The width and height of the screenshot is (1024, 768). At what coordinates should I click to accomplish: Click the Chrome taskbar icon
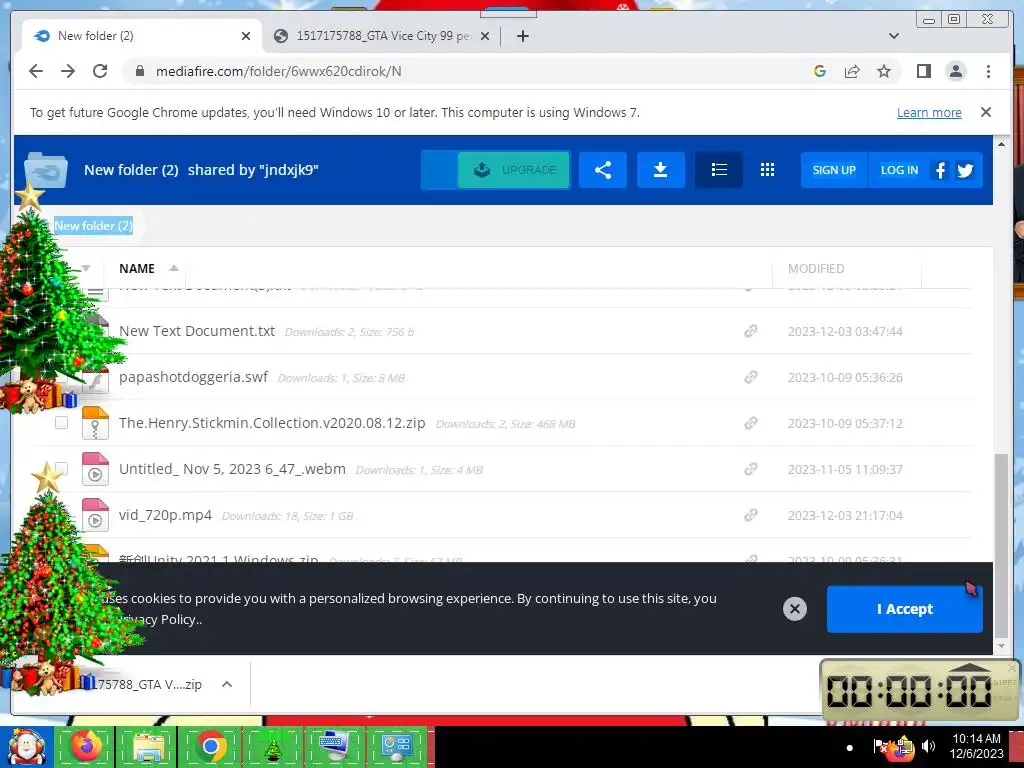210,746
